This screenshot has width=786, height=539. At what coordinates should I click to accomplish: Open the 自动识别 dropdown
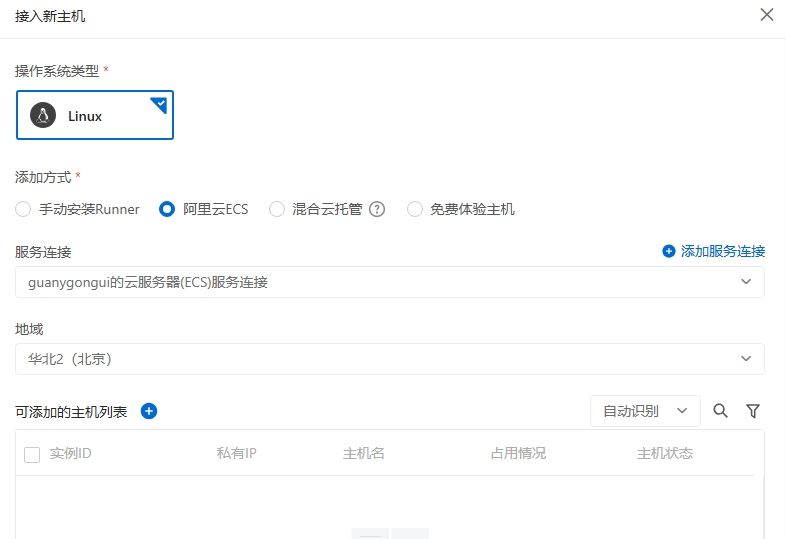(x=645, y=411)
